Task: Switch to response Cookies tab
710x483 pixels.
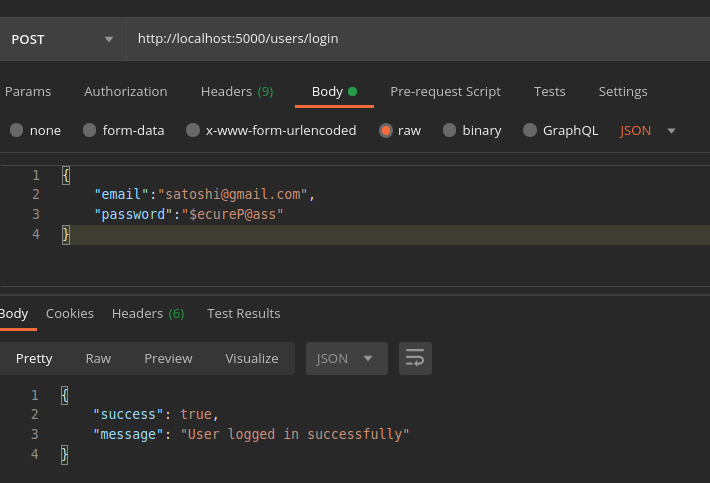Action: (x=70, y=313)
